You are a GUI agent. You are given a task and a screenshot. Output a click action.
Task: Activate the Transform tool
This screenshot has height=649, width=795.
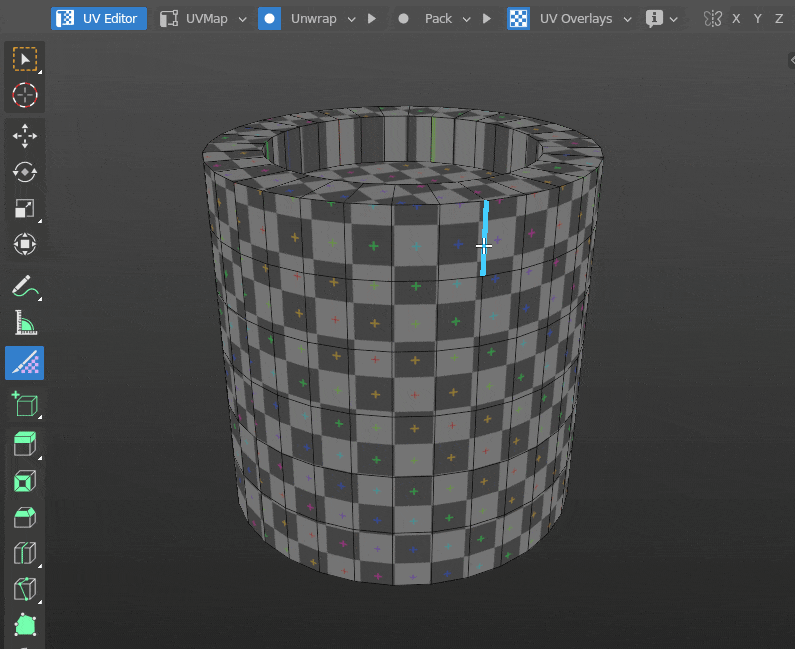point(25,244)
